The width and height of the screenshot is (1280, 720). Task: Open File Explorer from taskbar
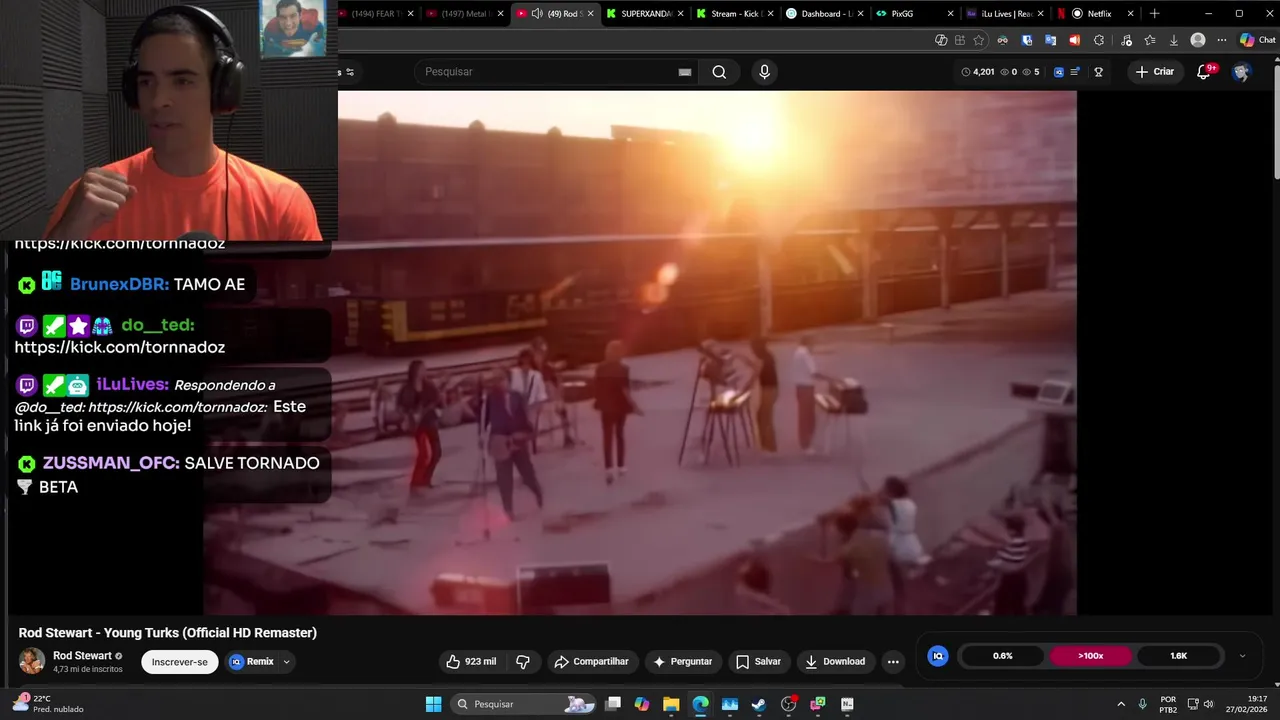click(x=671, y=704)
